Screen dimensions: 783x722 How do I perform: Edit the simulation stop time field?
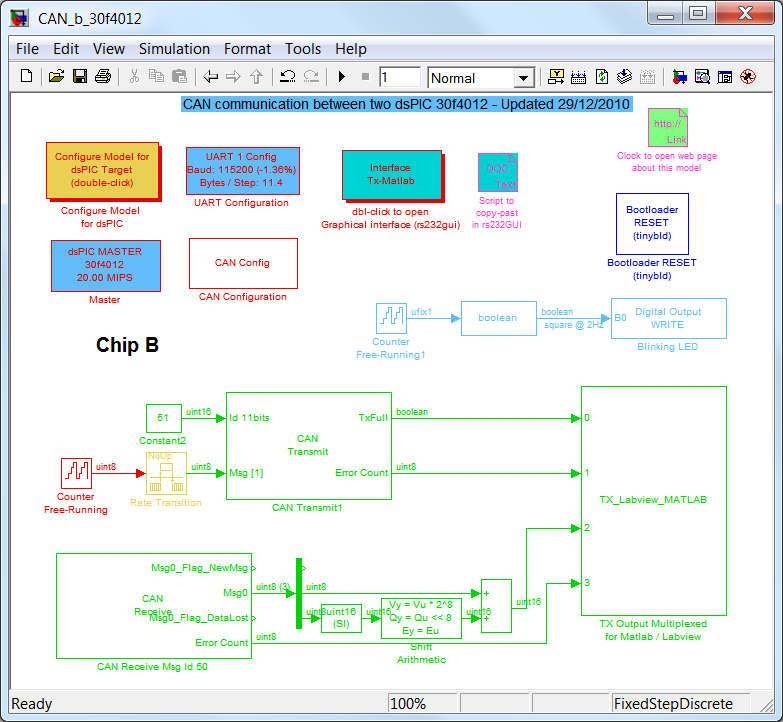coord(399,77)
